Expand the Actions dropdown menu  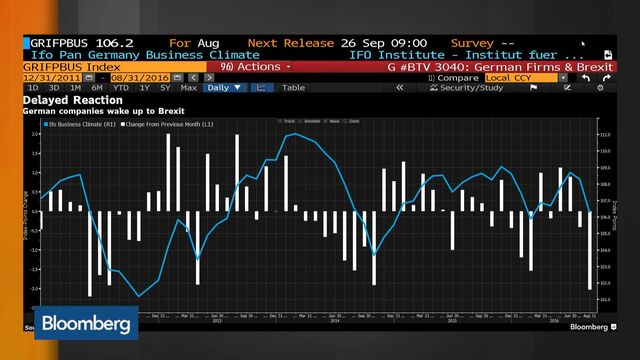(255, 67)
